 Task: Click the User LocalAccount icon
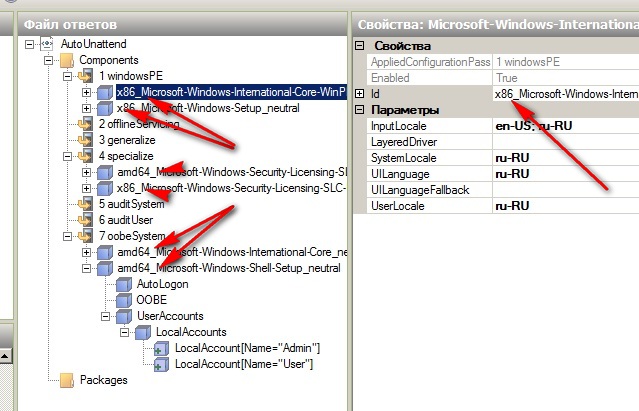click(162, 365)
